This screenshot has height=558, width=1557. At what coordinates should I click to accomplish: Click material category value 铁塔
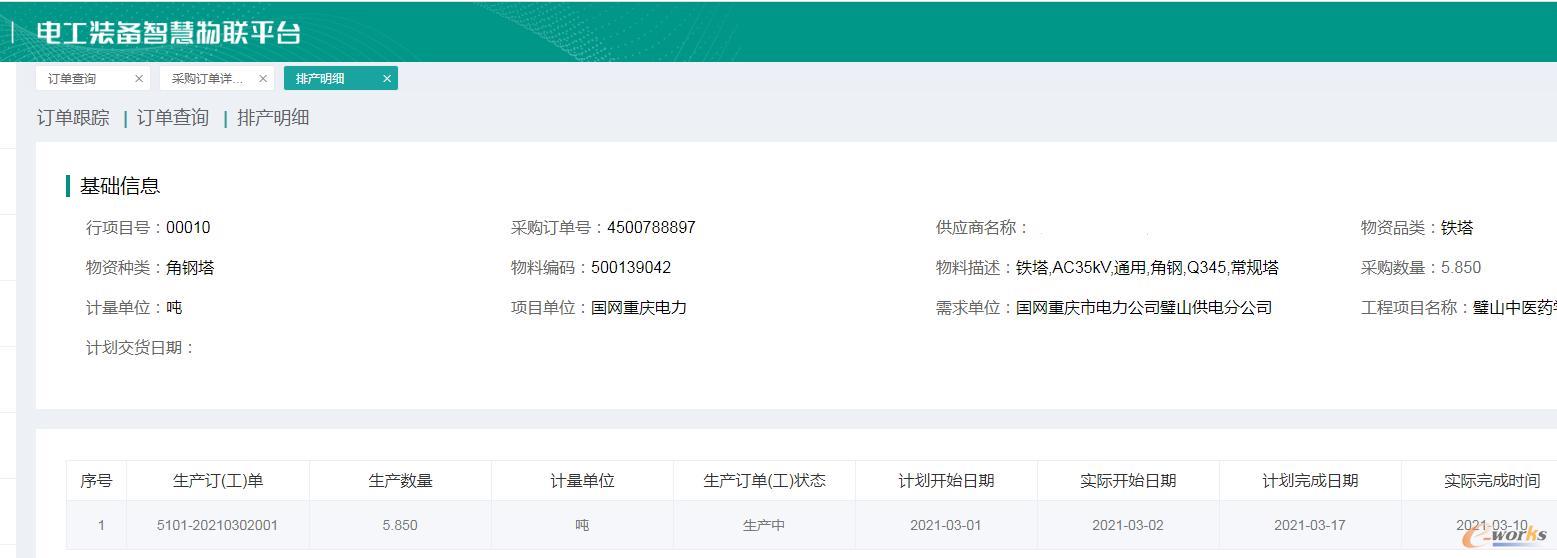click(1457, 228)
